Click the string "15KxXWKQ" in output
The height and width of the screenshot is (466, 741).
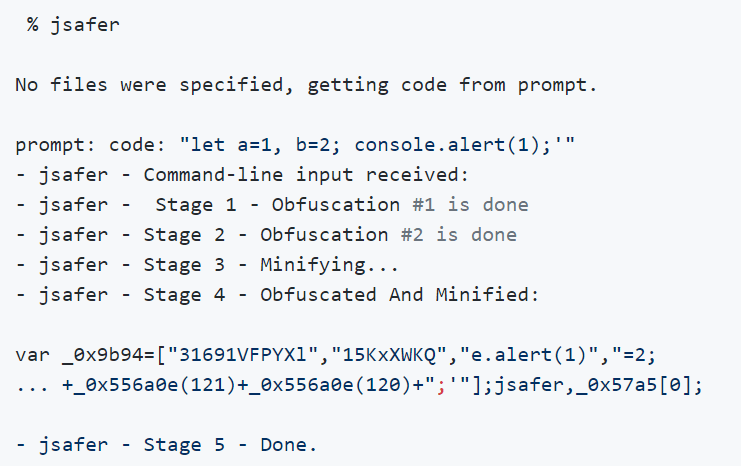click(389, 355)
